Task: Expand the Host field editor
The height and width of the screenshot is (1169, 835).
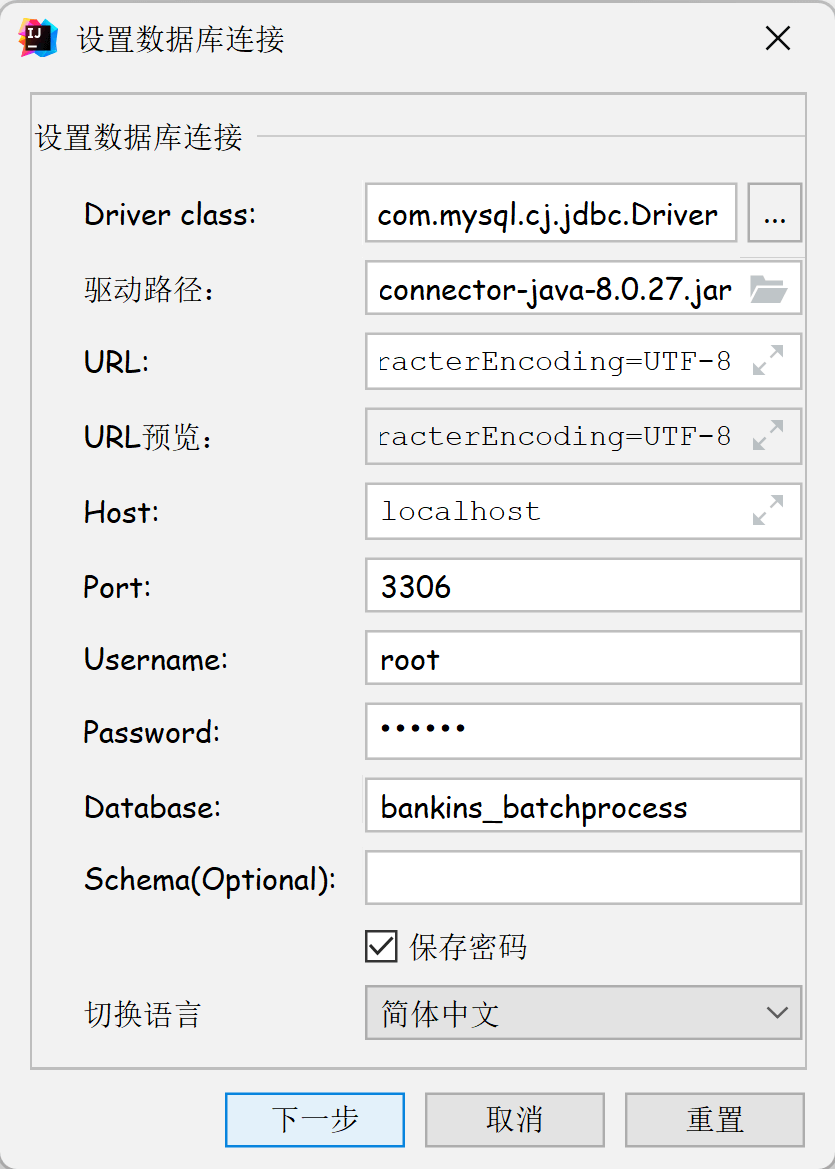Action: pos(768,511)
